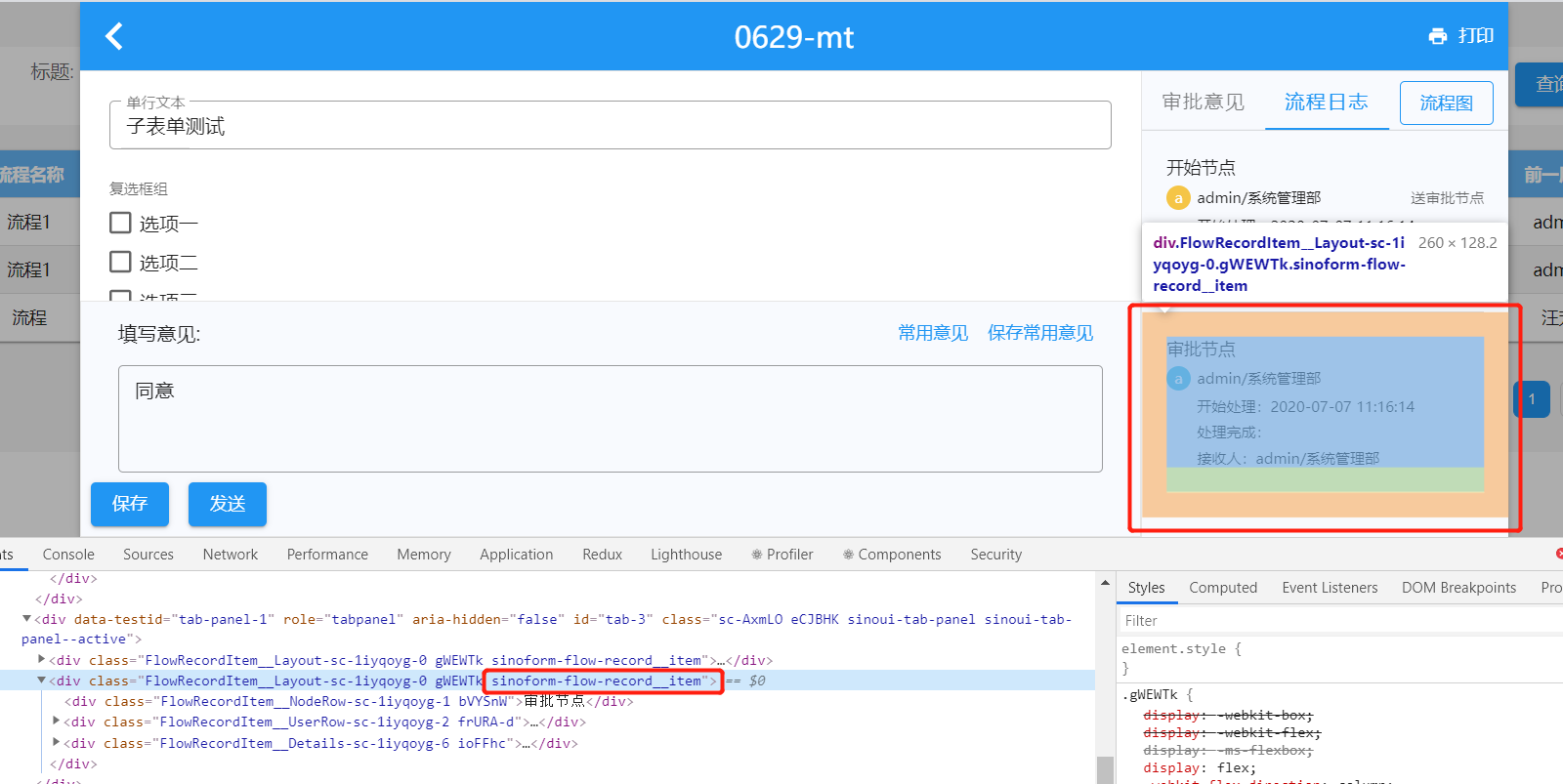This screenshot has width=1563, height=784.
Task: Click the 送审批节点 status text
Action: click(x=1447, y=198)
